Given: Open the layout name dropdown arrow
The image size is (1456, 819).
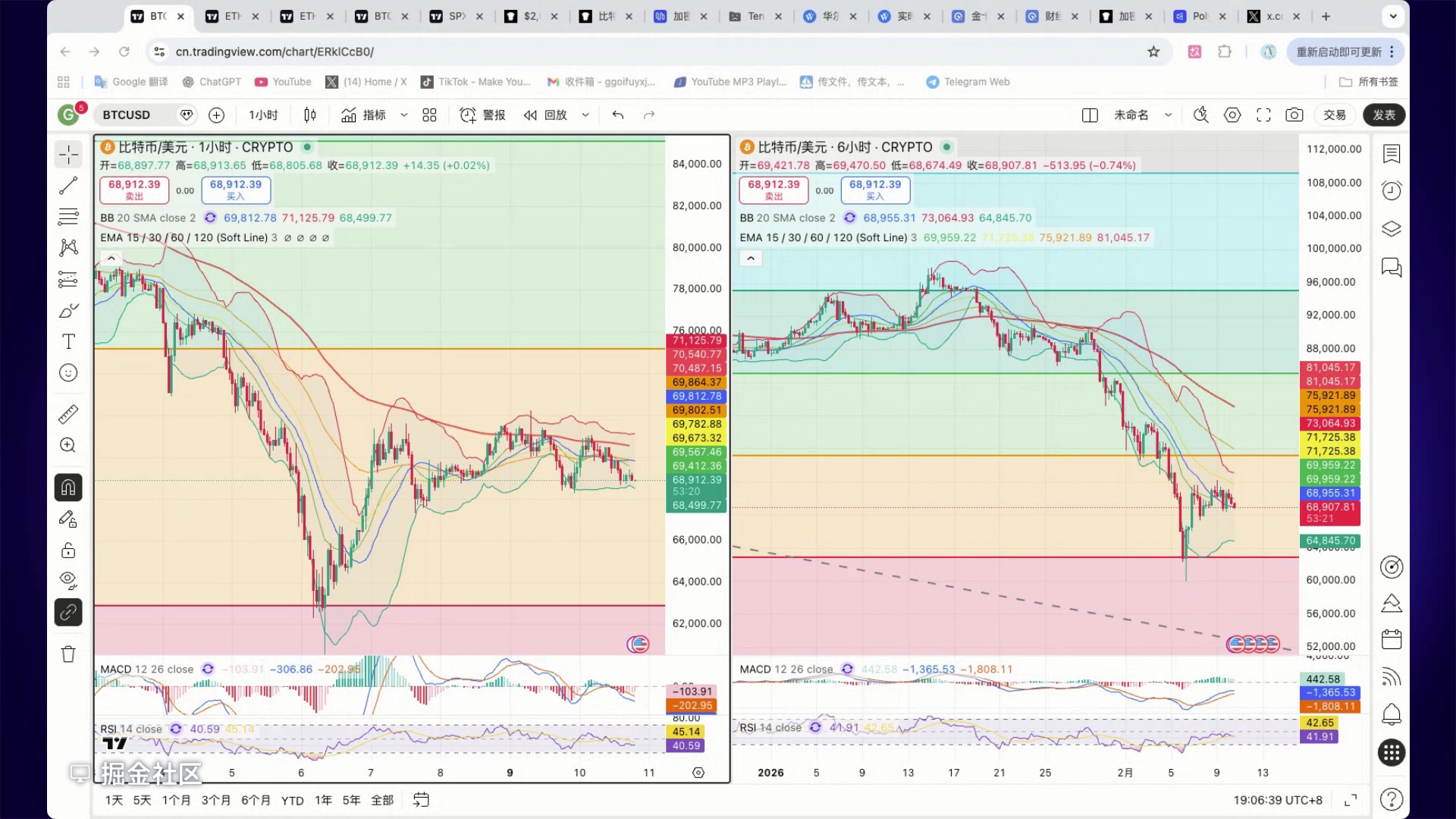Looking at the screenshot, I should click(x=1169, y=115).
